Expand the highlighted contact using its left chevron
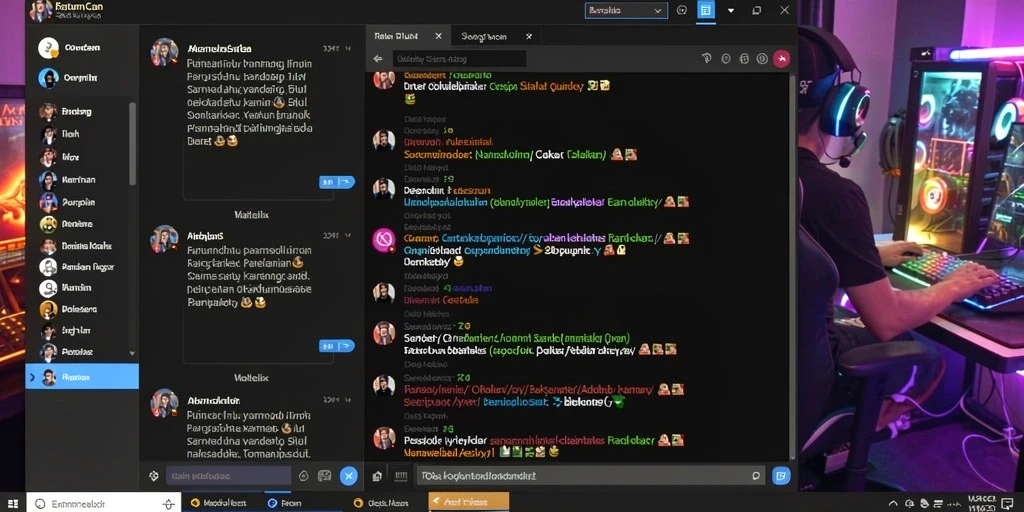 (33, 377)
